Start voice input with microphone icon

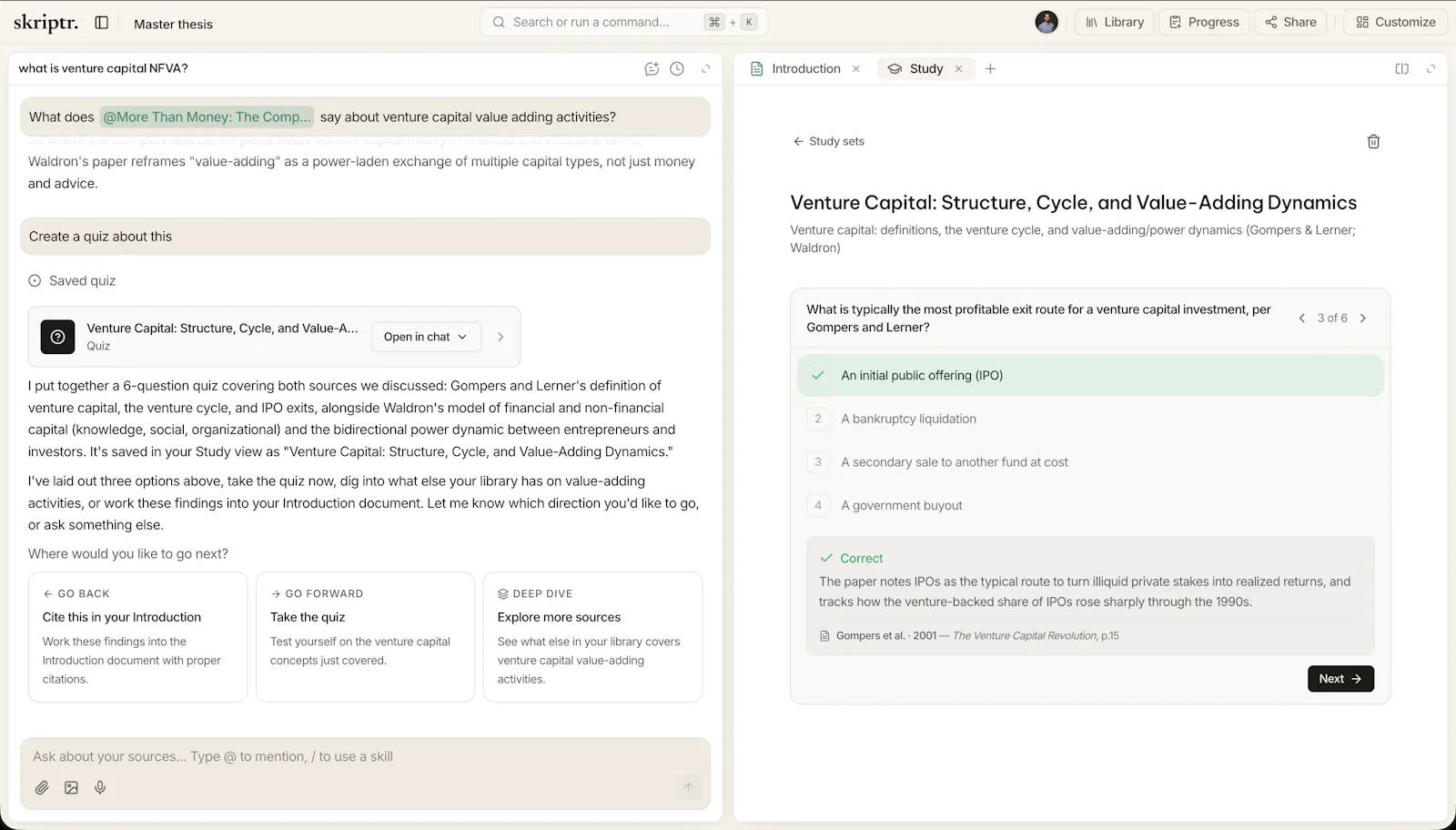(x=100, y=787)
